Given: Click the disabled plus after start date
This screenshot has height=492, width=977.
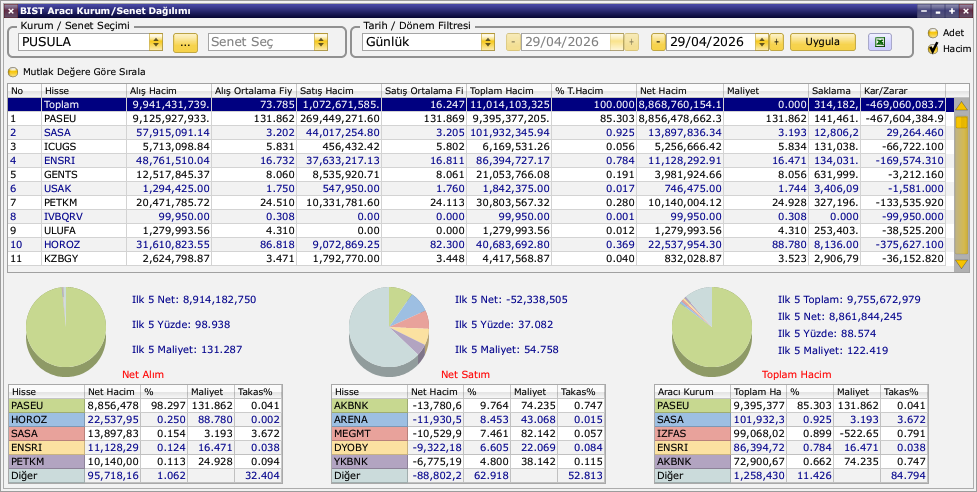Looking at the screenshot, I should [x=631, y=42].
